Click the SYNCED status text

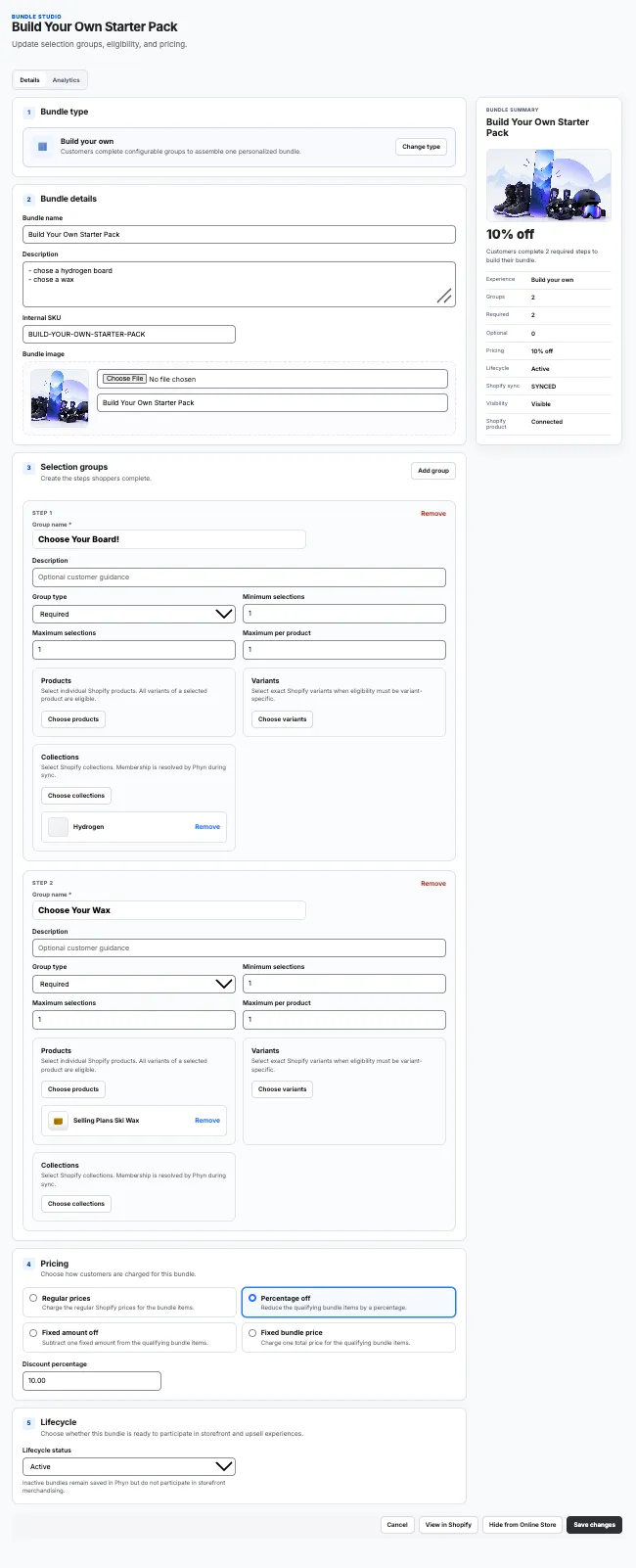click(544, 387)
